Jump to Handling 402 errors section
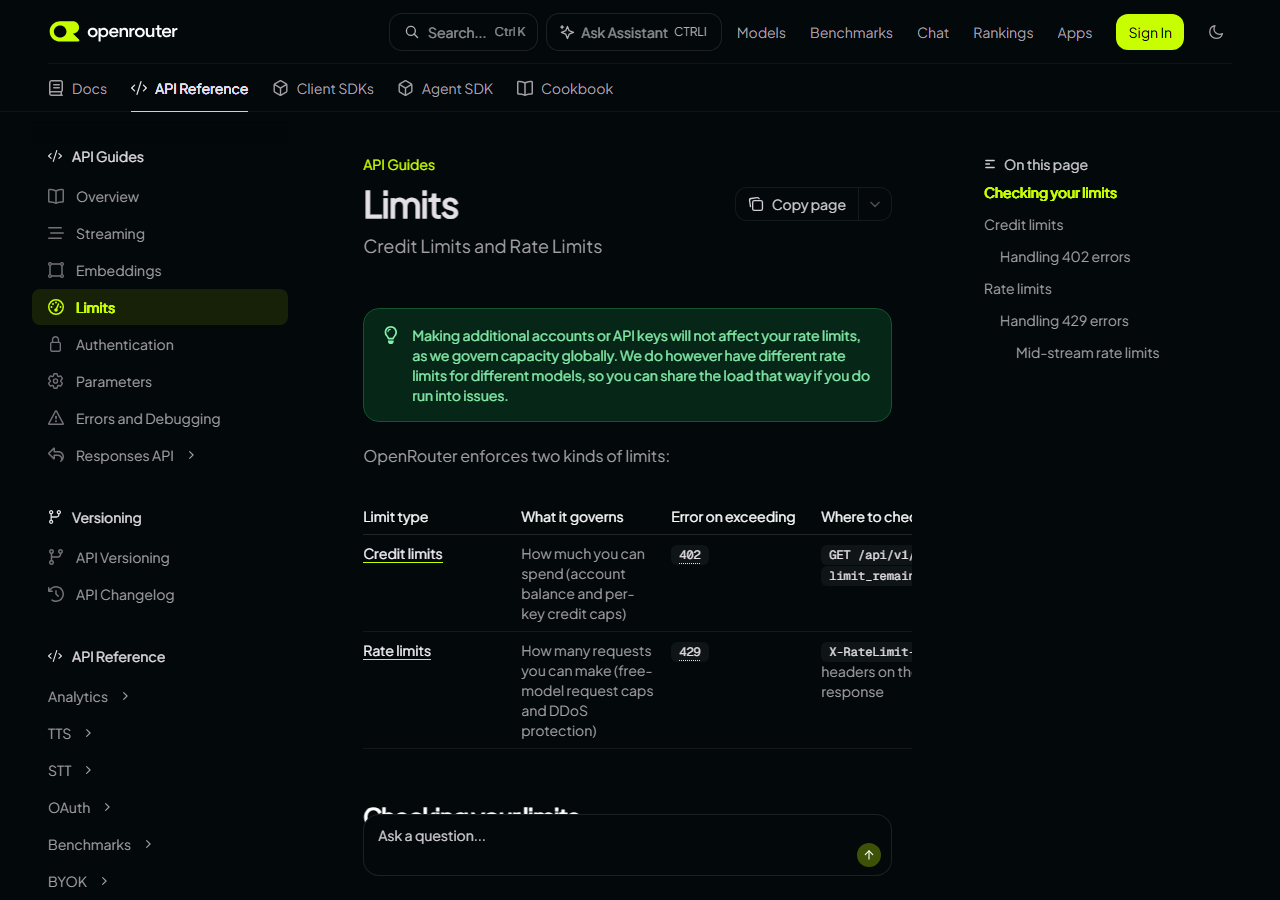The height and width of the screenshot is (900, 1280). 1065,257
